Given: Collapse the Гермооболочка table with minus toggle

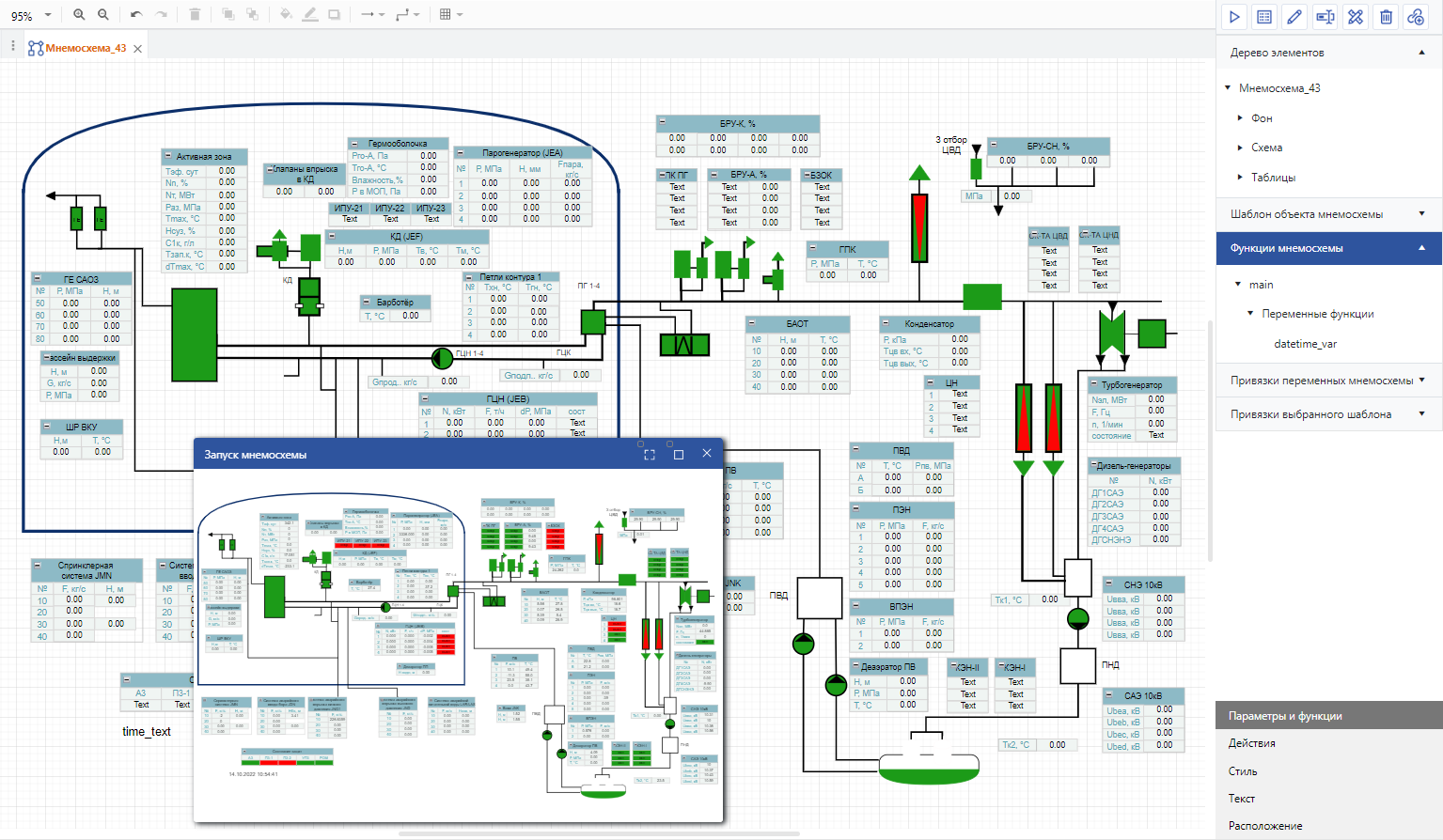Looking at the screenshot, I should click(353, 144).
